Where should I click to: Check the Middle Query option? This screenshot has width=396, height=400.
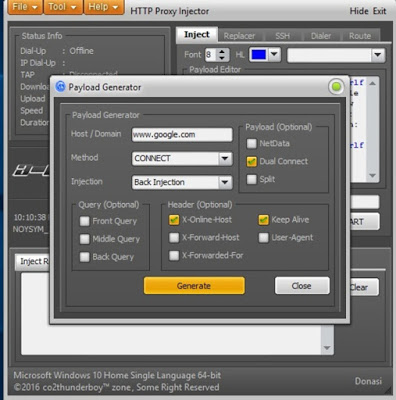point(85,239)
